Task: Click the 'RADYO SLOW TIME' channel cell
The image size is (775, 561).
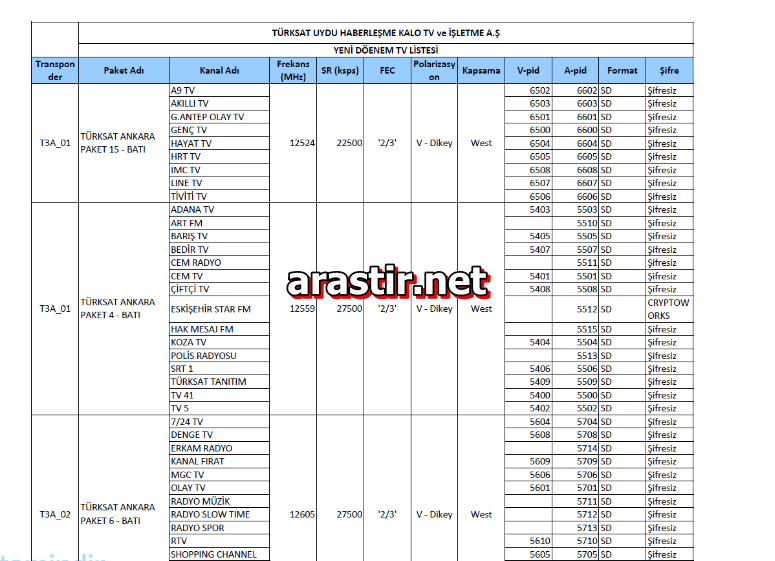Action: [x=219, y=515]
